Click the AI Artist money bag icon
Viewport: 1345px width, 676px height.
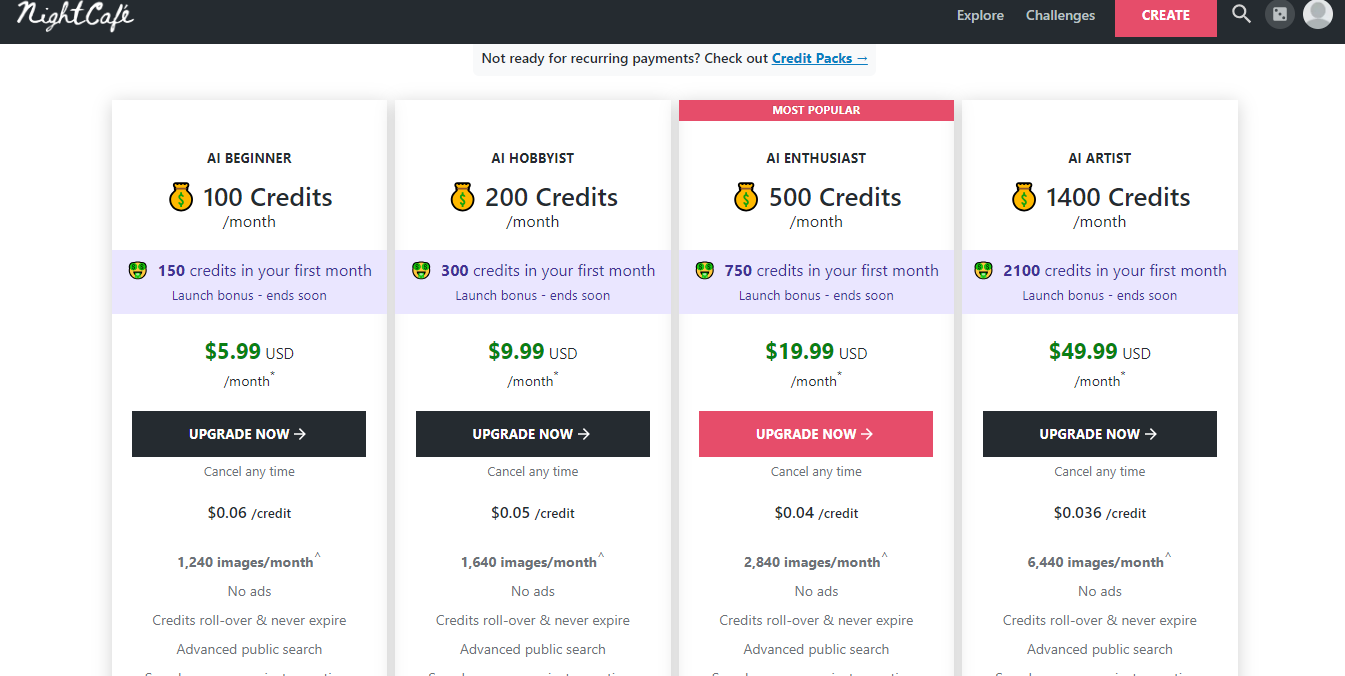click(x=1024, y=197)
